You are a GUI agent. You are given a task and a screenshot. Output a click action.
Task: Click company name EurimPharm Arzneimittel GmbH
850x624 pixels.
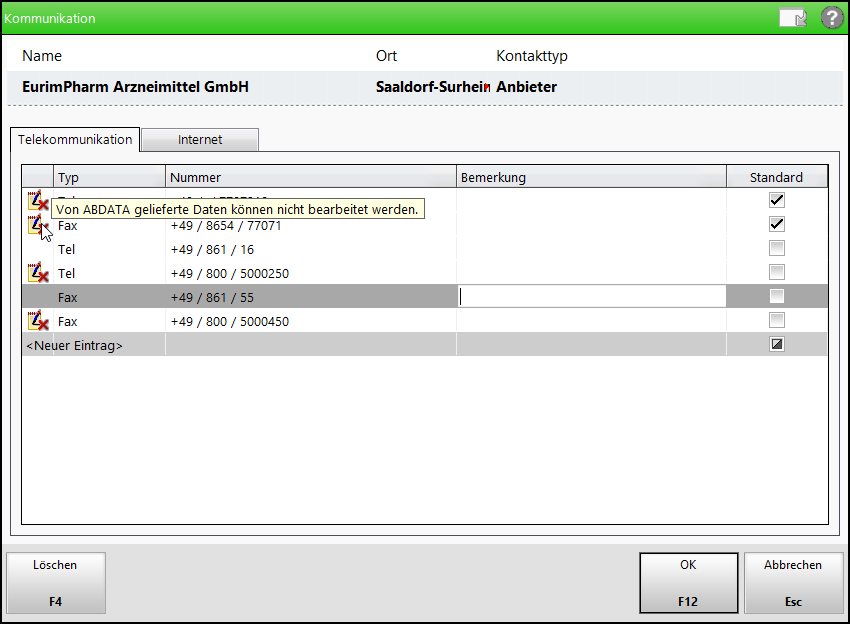[136, 87]
